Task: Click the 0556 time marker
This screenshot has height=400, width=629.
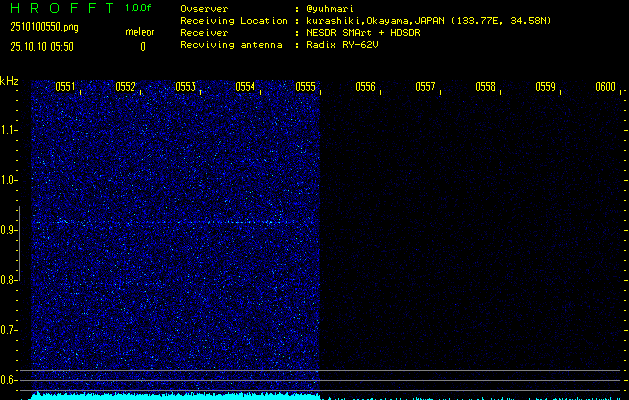Action: point(365,87)
